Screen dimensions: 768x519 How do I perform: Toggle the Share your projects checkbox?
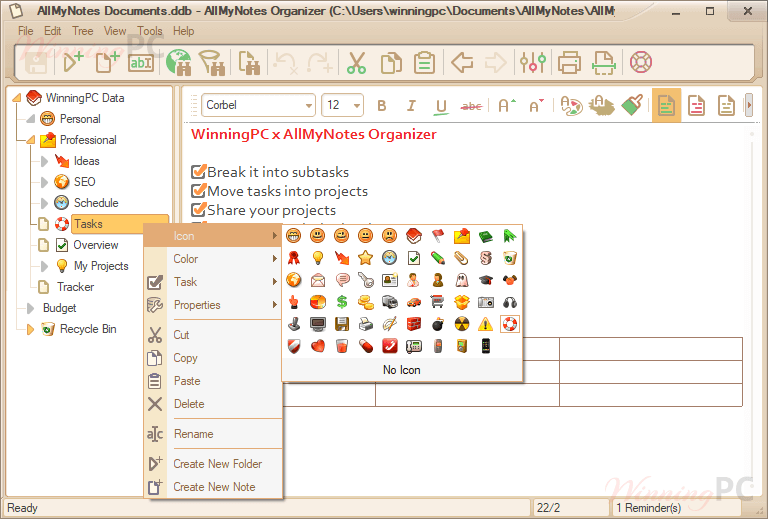[198, 209]
